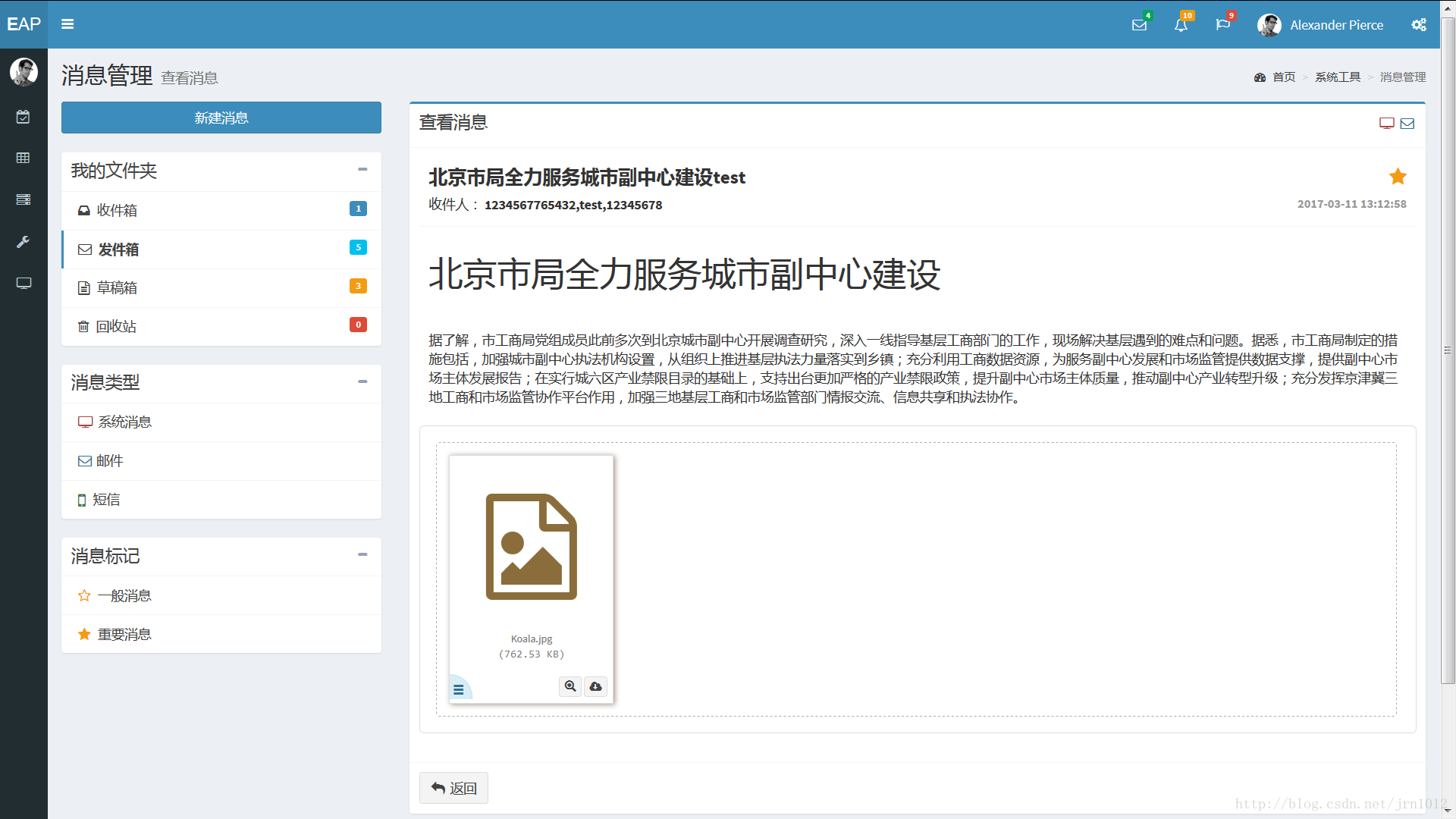1456x819 pixels.
Task: Open the server list icon in left sidebar
Action: [24, 199]
